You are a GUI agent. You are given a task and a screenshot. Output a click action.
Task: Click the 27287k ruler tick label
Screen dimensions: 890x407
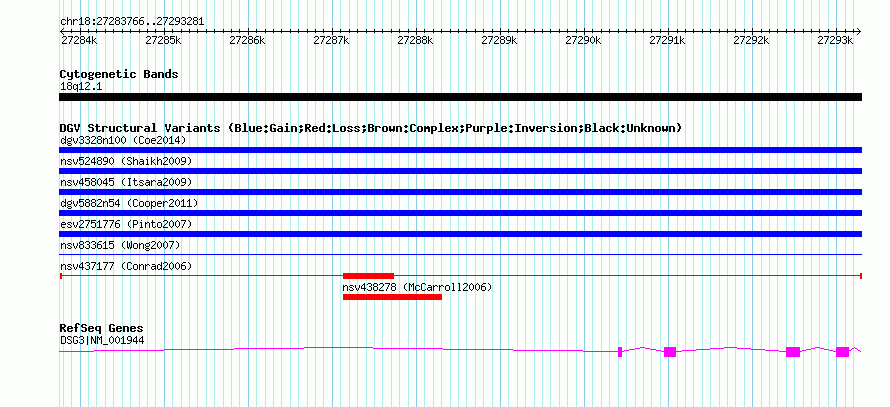331,40
